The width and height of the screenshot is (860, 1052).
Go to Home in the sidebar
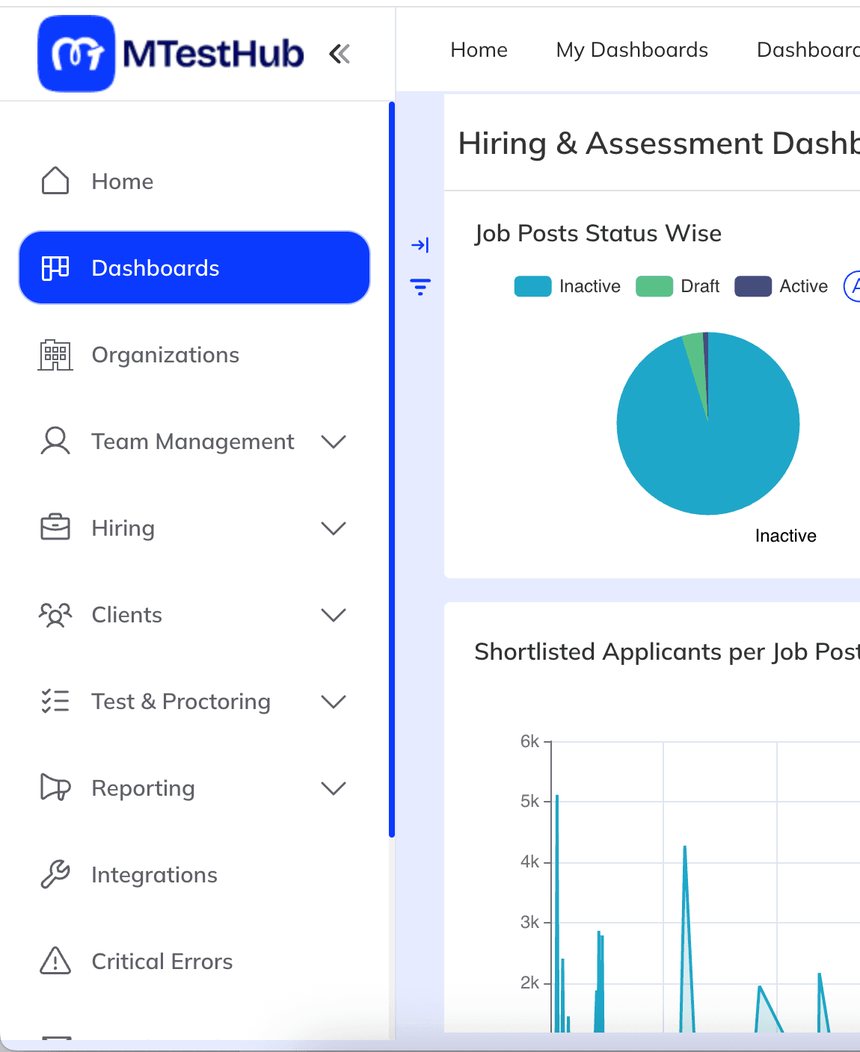click(194, 181)
